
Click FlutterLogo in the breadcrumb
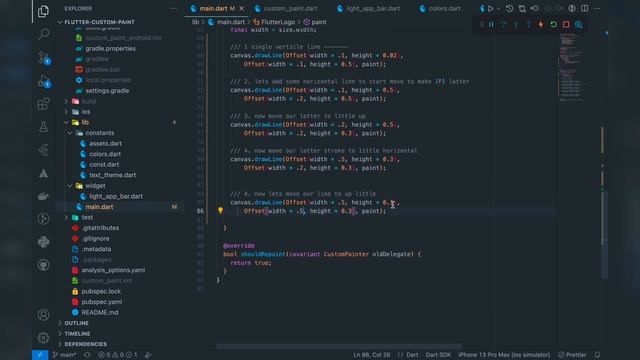(x=278, y=22)
